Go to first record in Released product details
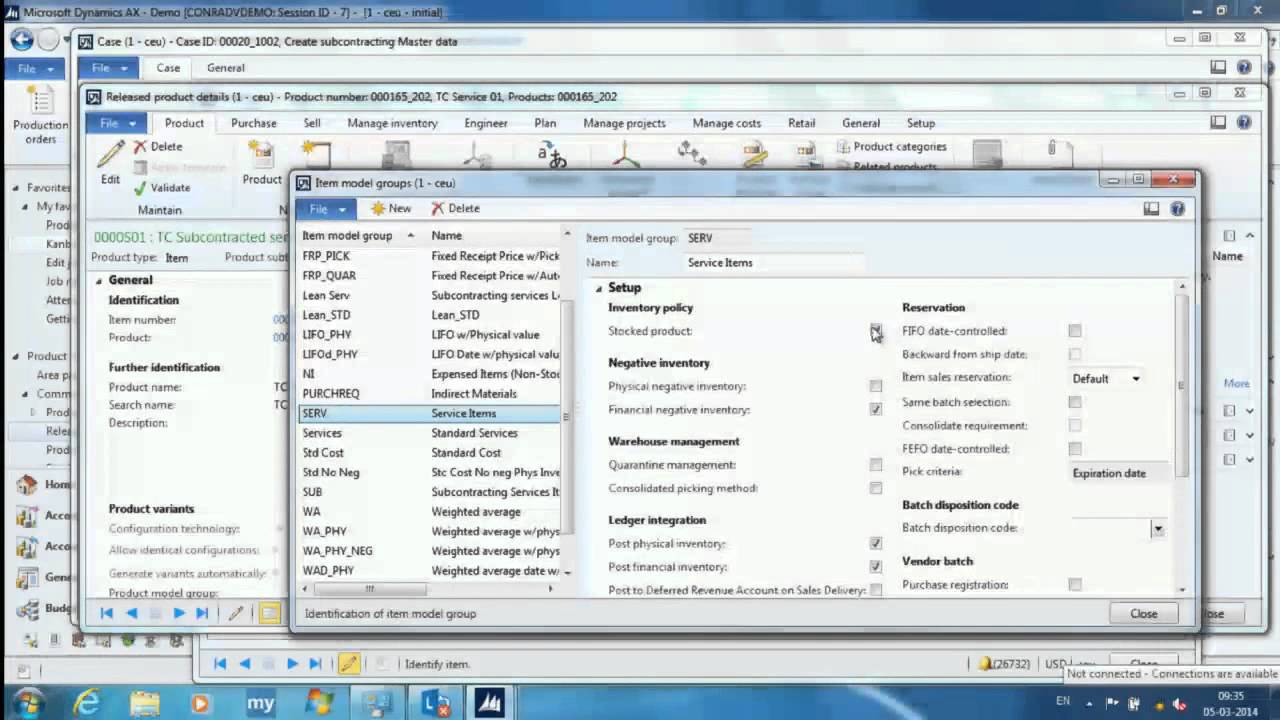 (107, 613)
